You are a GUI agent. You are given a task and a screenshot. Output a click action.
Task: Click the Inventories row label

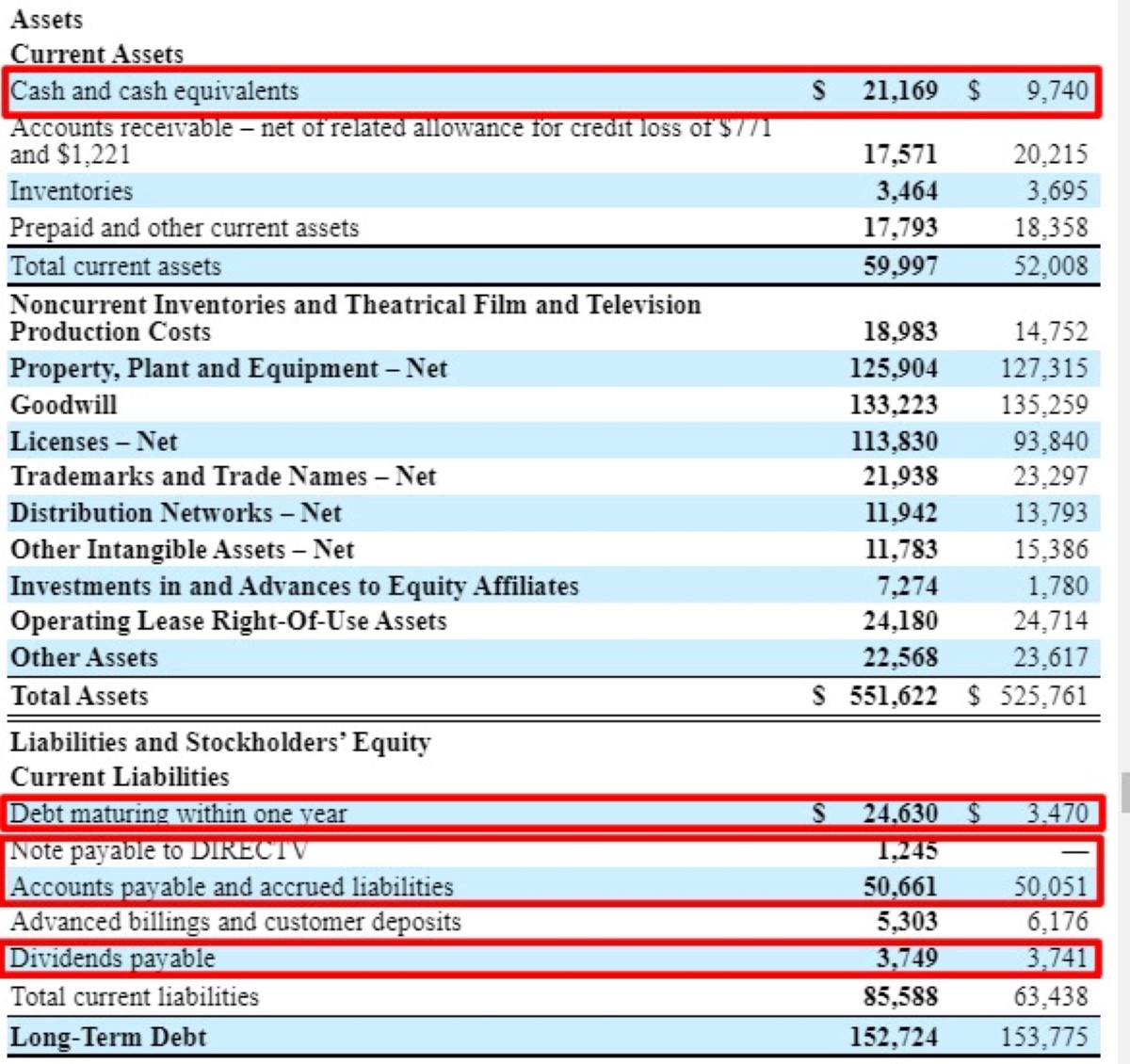(x=72, y=191)
